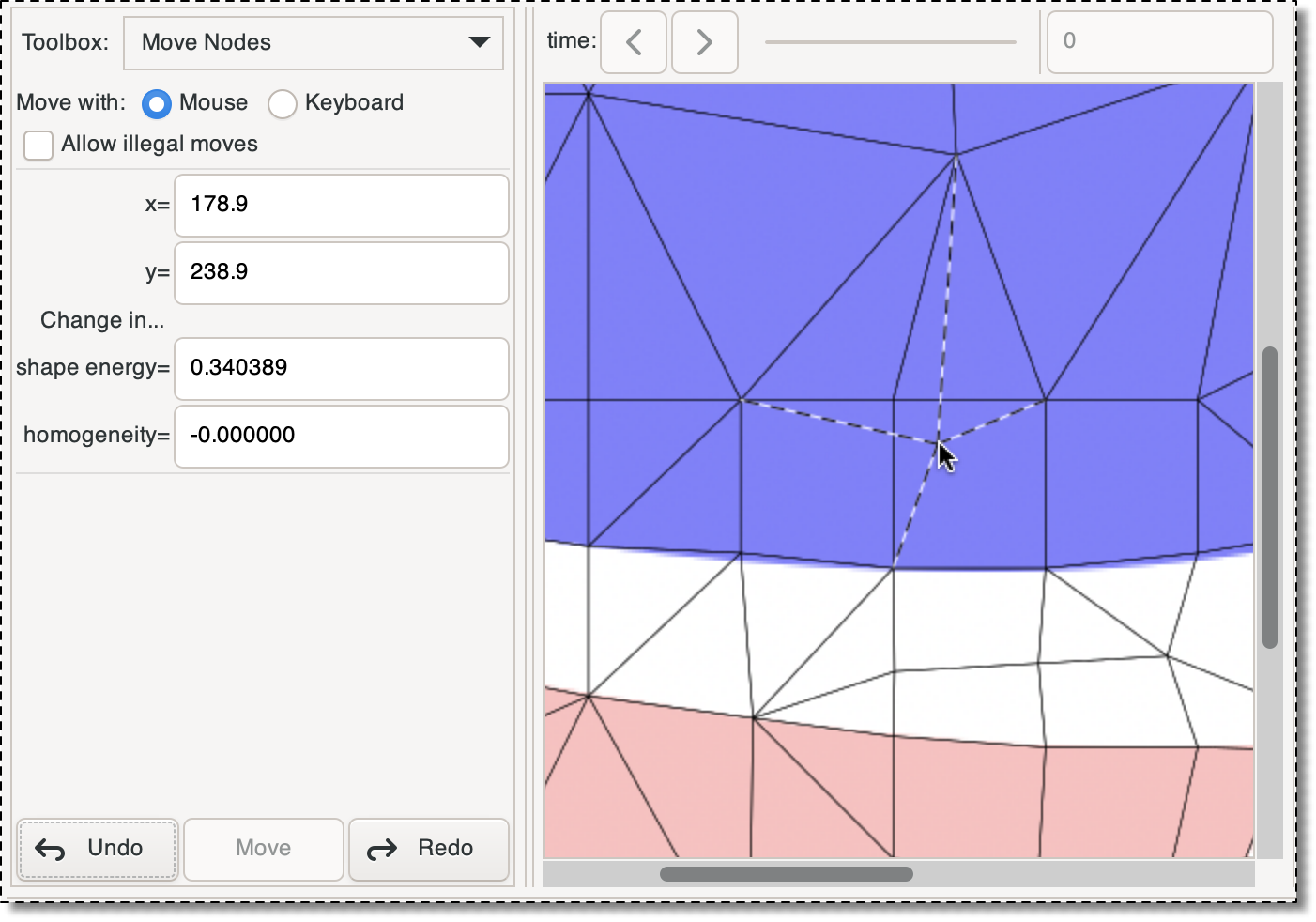The width and height of the screenshot is (1316, 922).
Task: Click the homogeneity value field
Action: point(342,436)
